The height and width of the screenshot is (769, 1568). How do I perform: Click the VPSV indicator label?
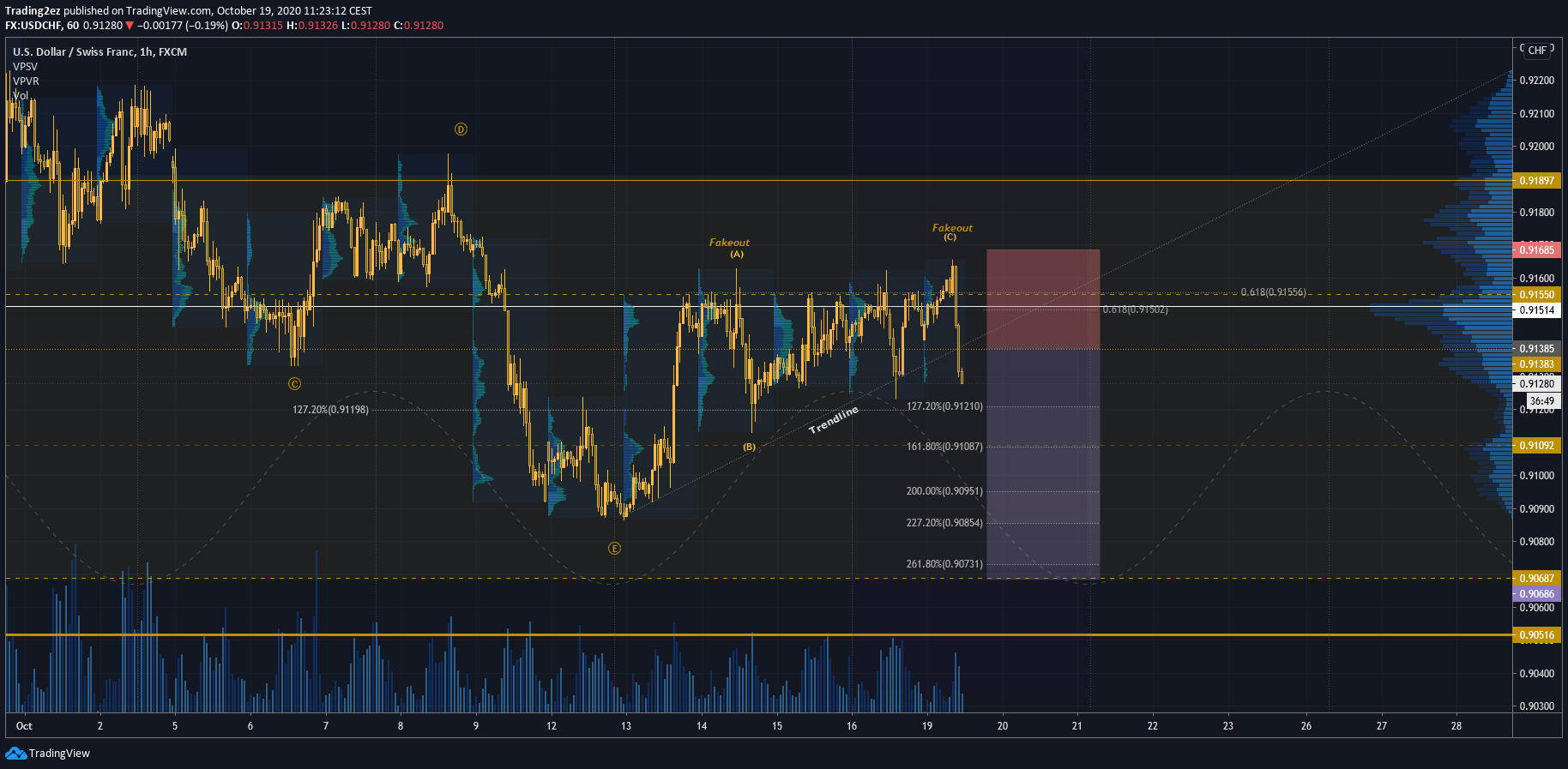click(25, 67)
